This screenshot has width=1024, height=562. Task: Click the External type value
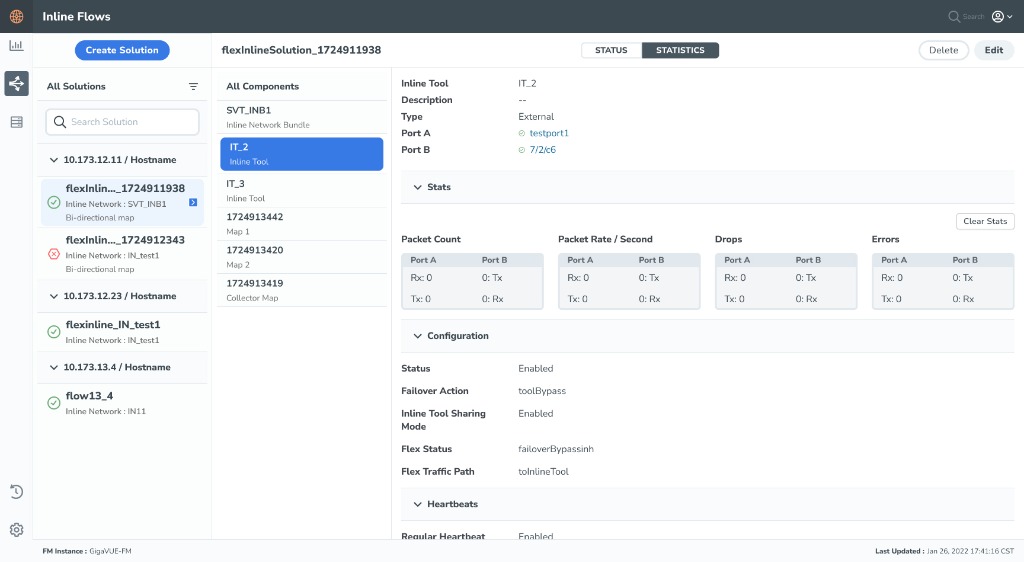click(536, 117)
